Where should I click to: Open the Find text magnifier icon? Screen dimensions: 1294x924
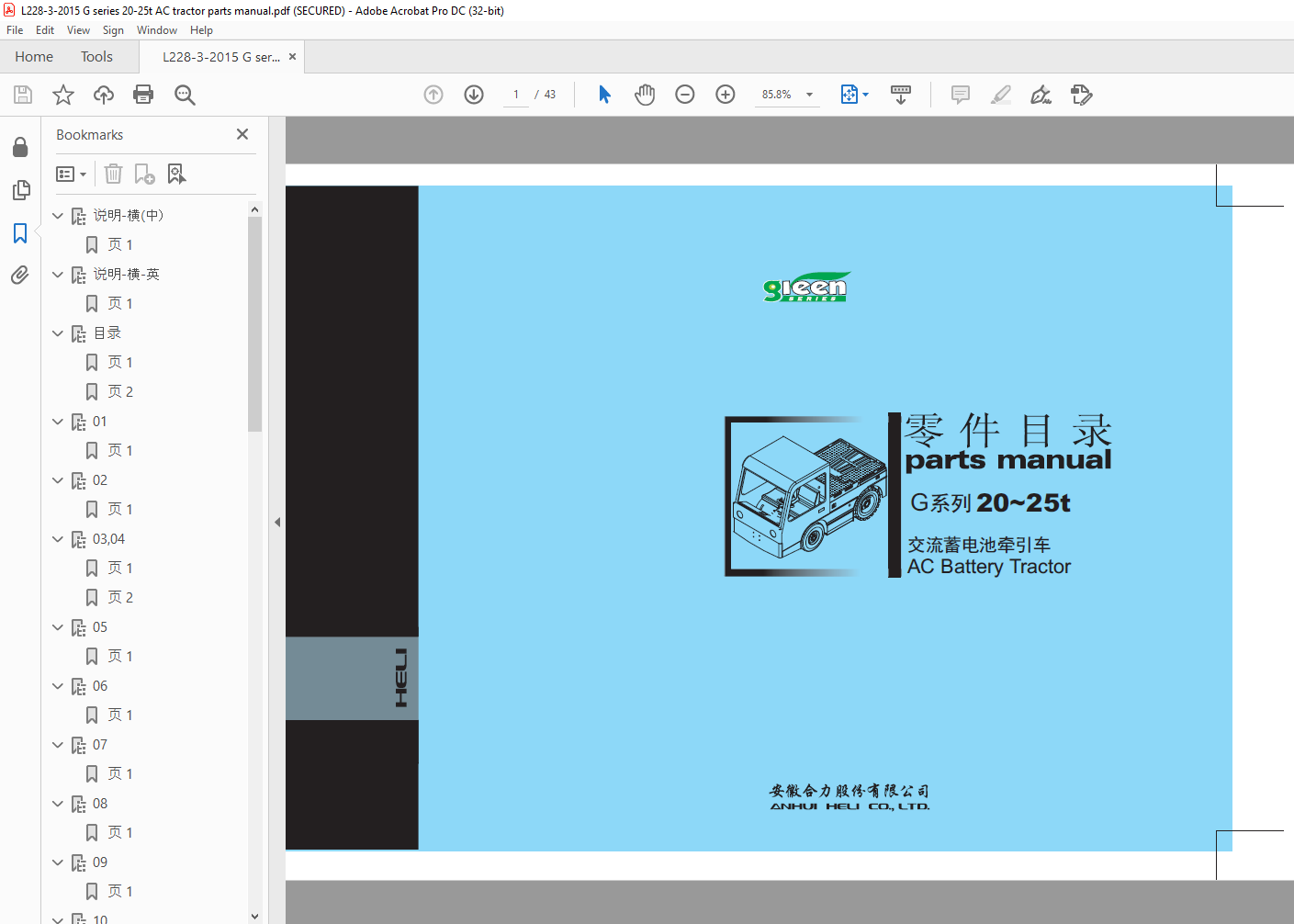point(185,95)
